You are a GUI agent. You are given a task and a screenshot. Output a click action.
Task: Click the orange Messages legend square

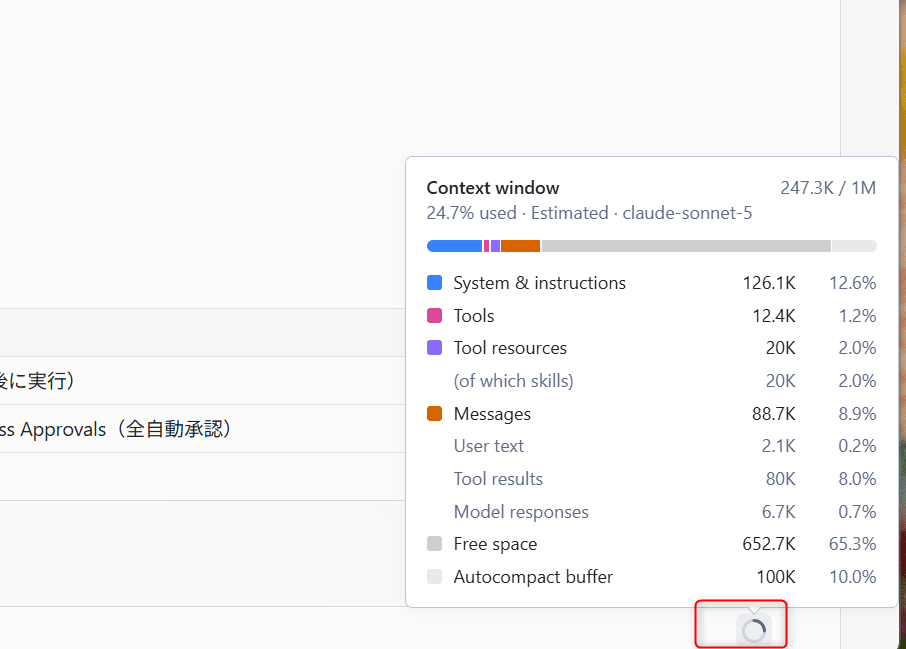pyautogui.click(x=435, y=414)
